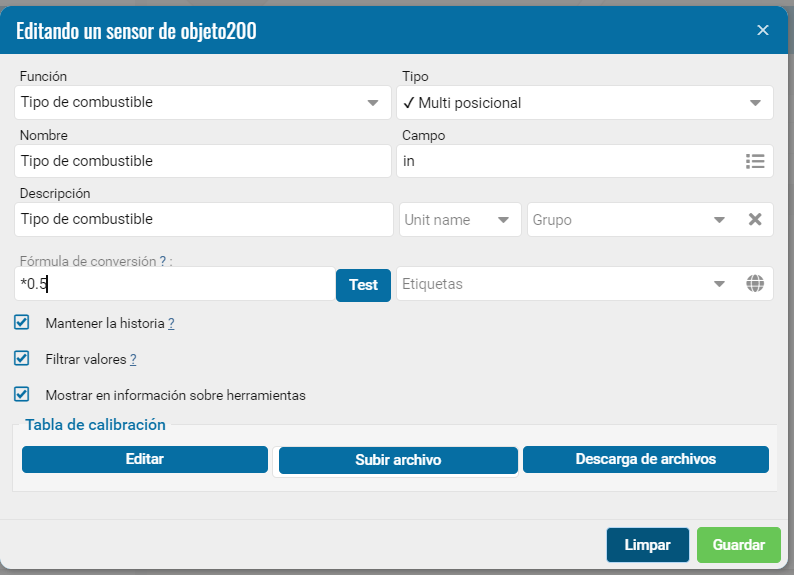Click the Limpar button
794x575 pixels.
(648, 545)
